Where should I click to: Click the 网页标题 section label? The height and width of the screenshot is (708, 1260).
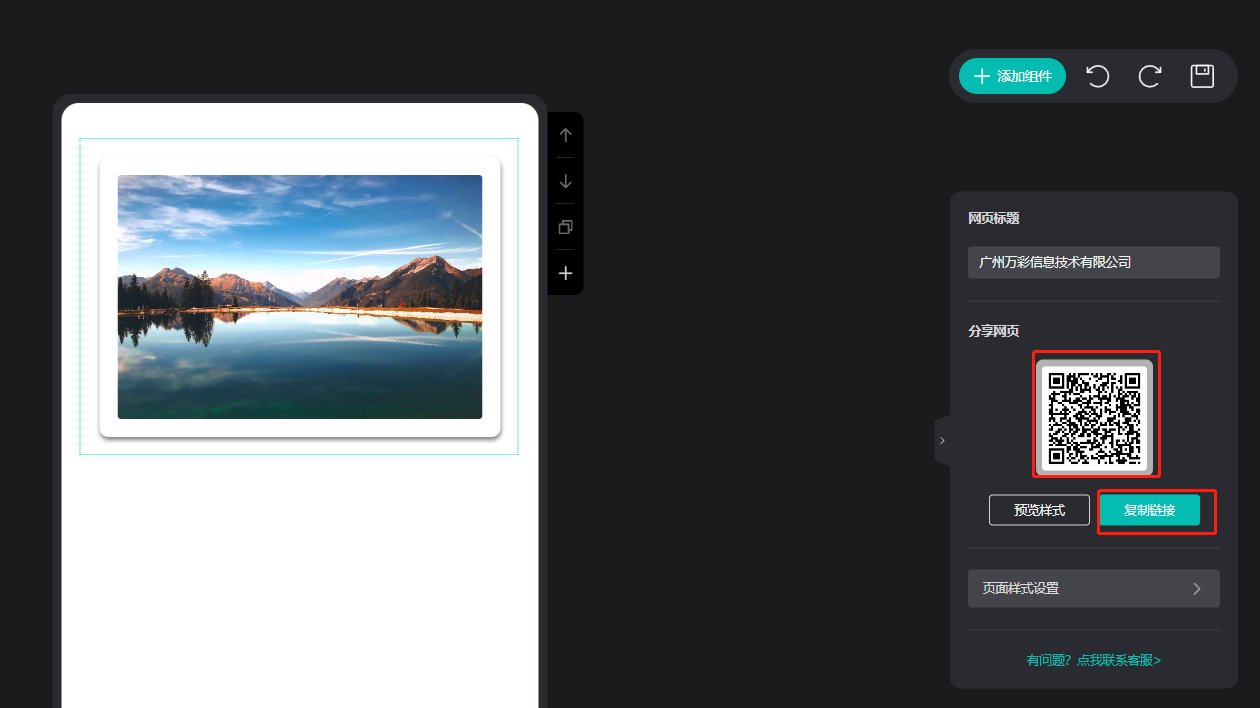[993, 218]
